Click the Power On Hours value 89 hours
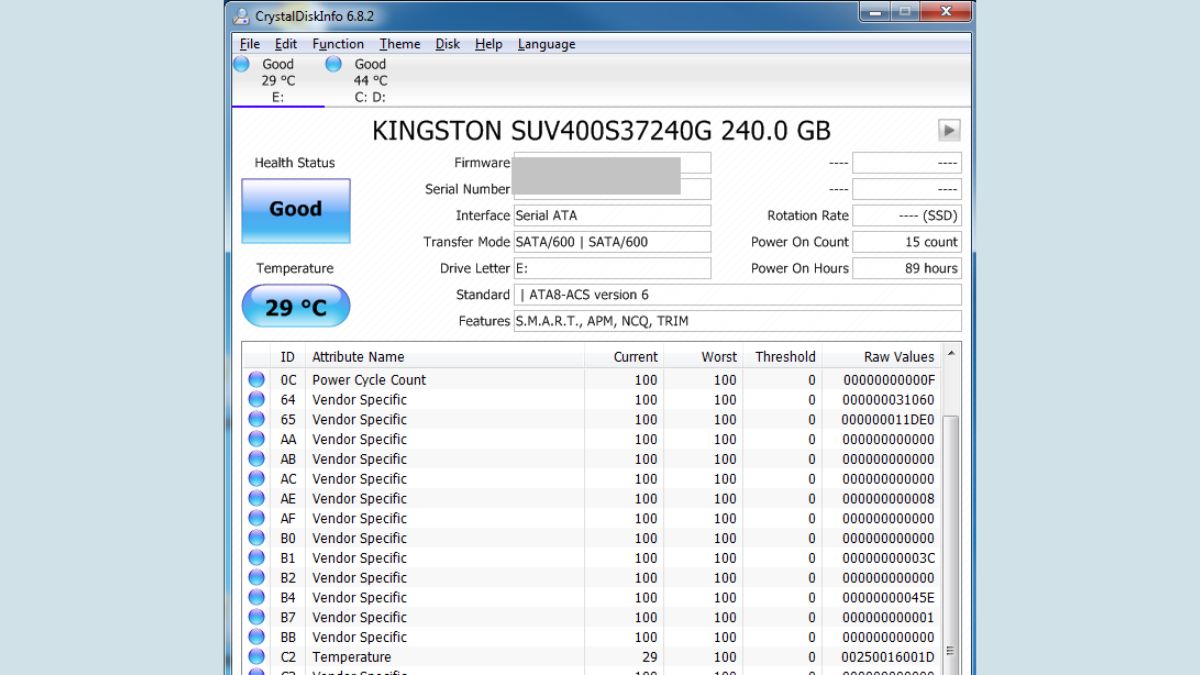This screenshot has width=1200, height=675. (907, 268)
